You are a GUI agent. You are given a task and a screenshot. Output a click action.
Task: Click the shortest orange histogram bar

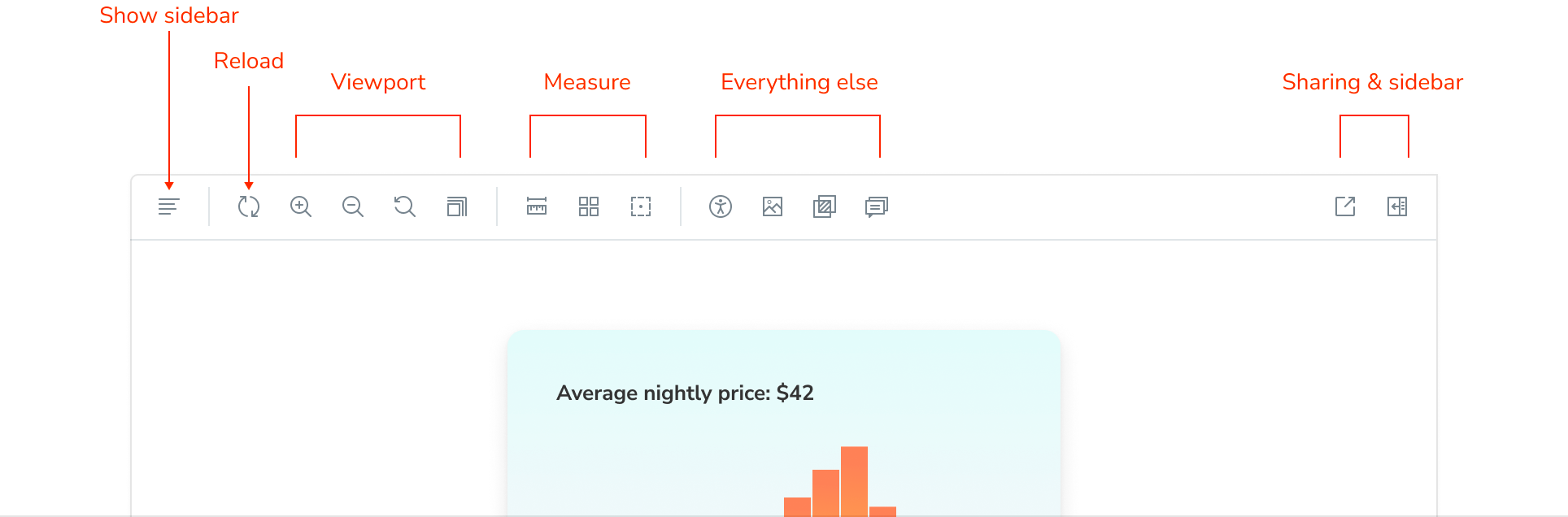[x=882, y=511]
